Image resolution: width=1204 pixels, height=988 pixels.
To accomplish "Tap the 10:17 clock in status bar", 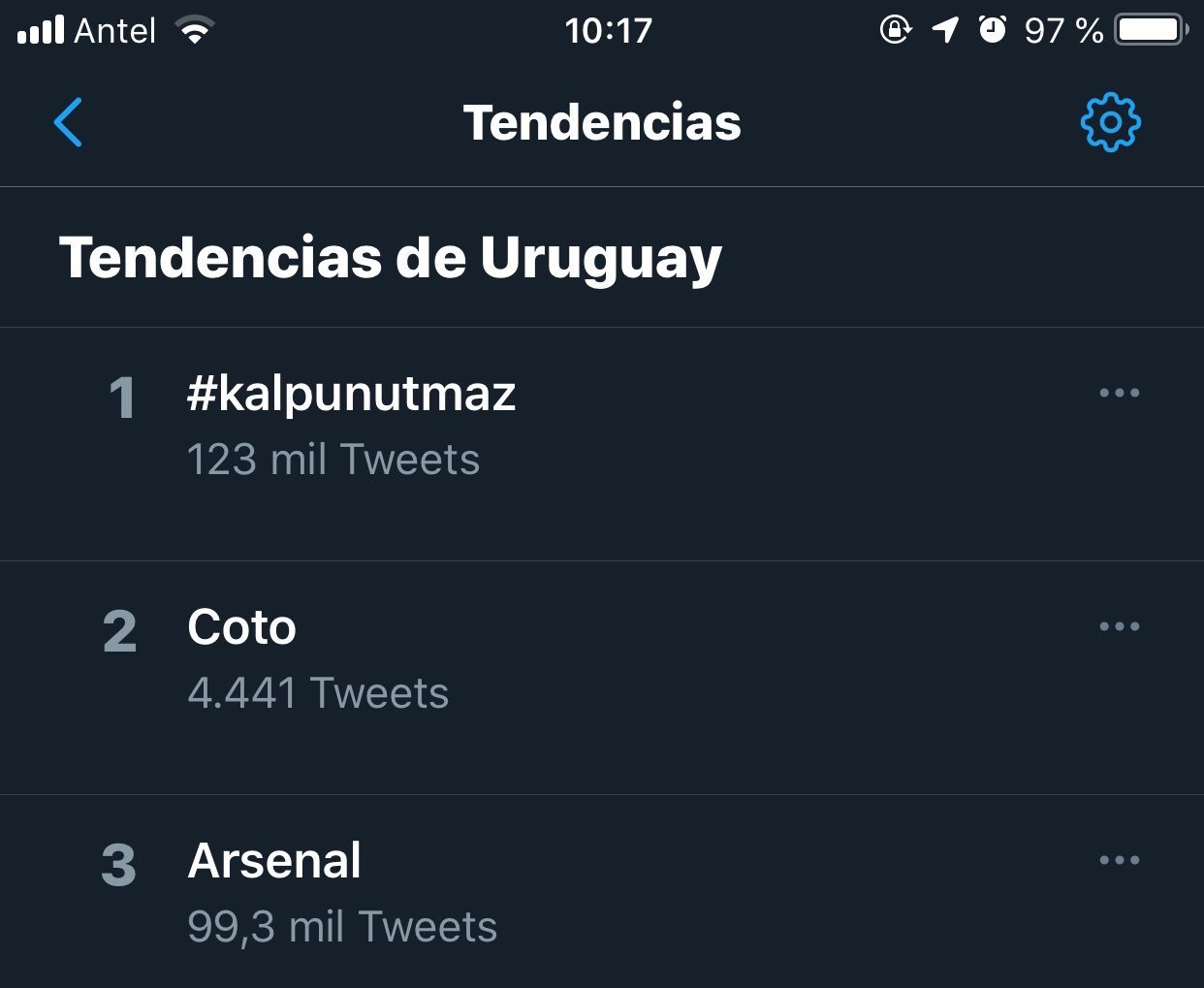I will coord(608,31).
